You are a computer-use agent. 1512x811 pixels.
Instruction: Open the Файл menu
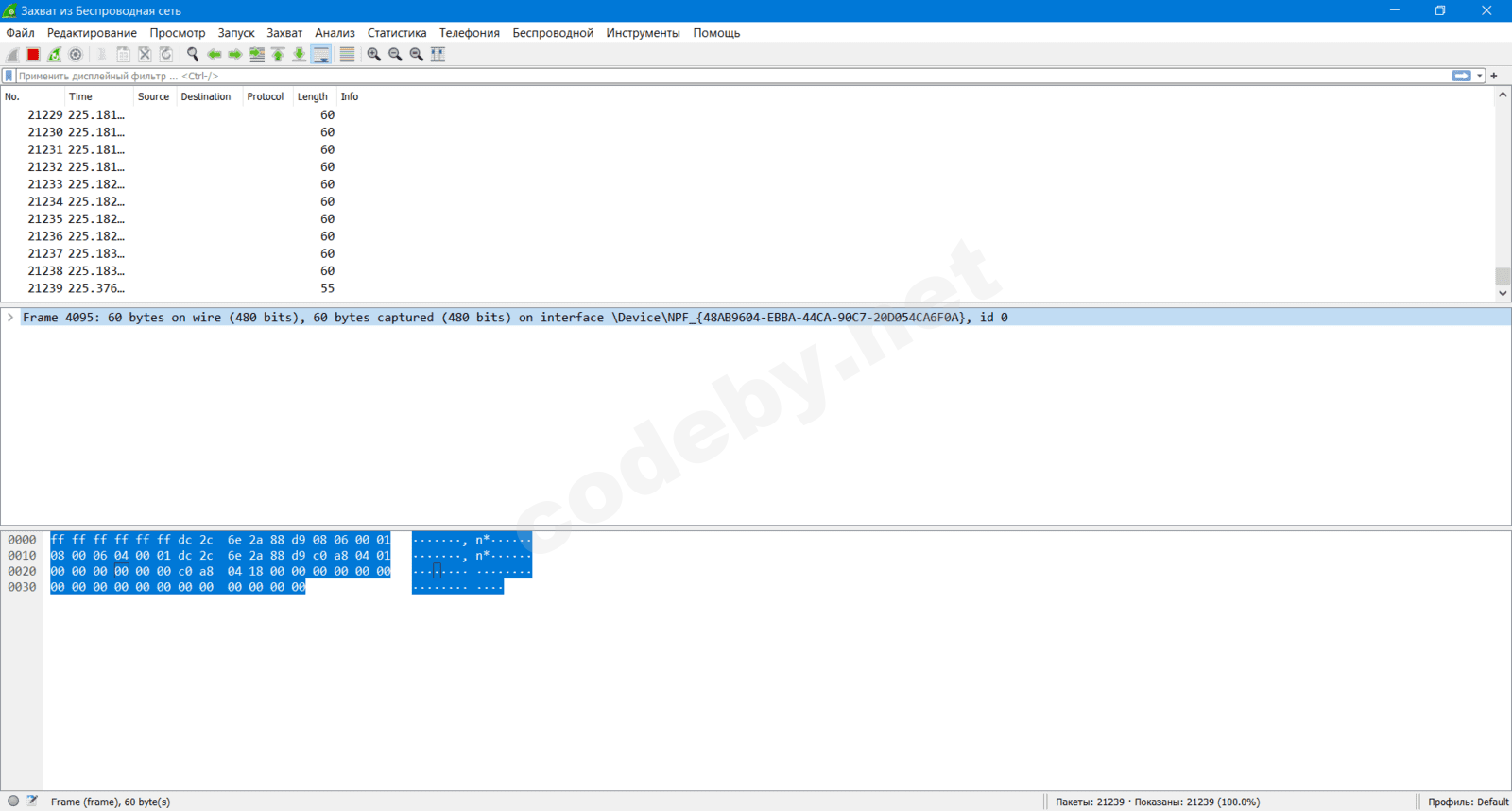[x=20, y=33]
